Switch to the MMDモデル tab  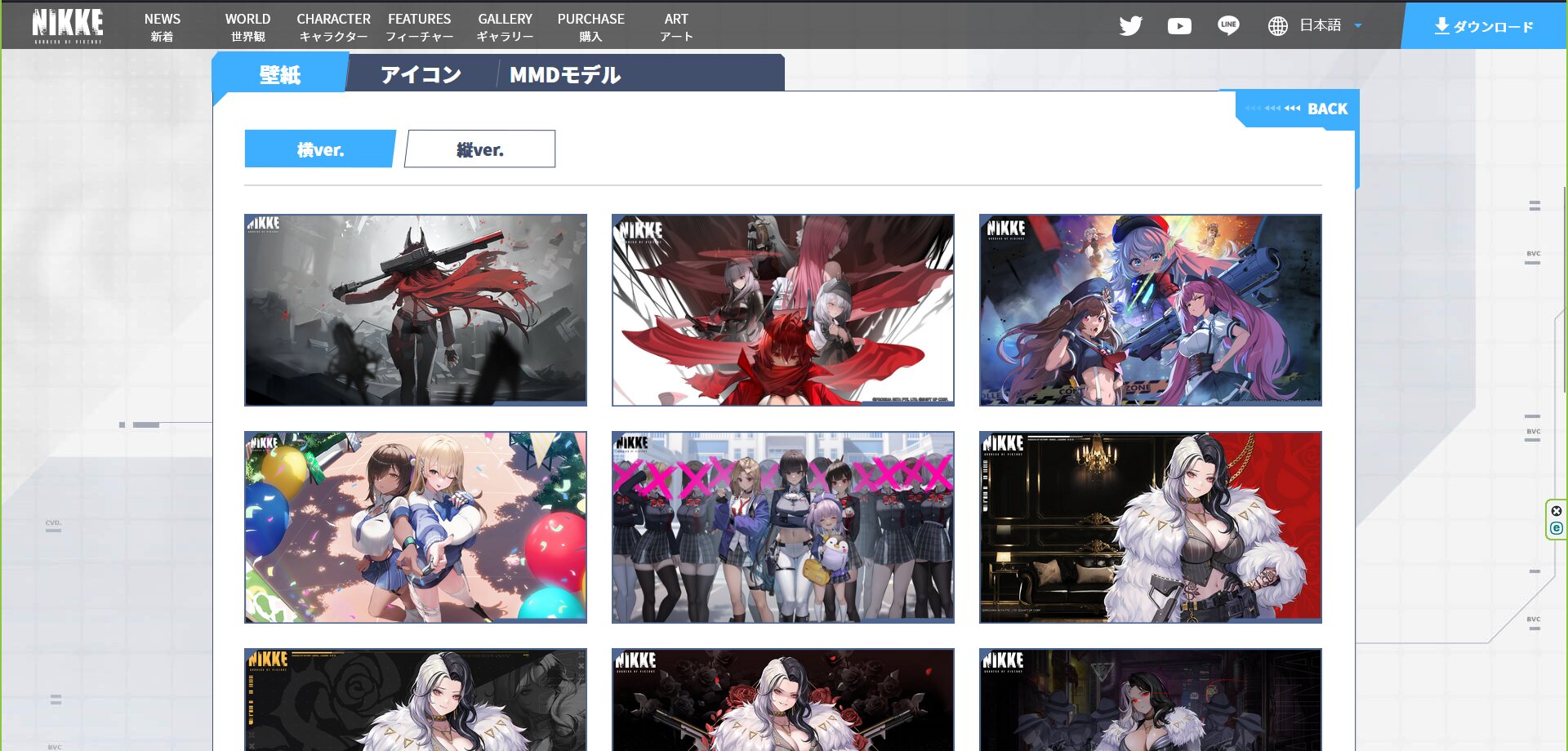[x=565, y=74]
